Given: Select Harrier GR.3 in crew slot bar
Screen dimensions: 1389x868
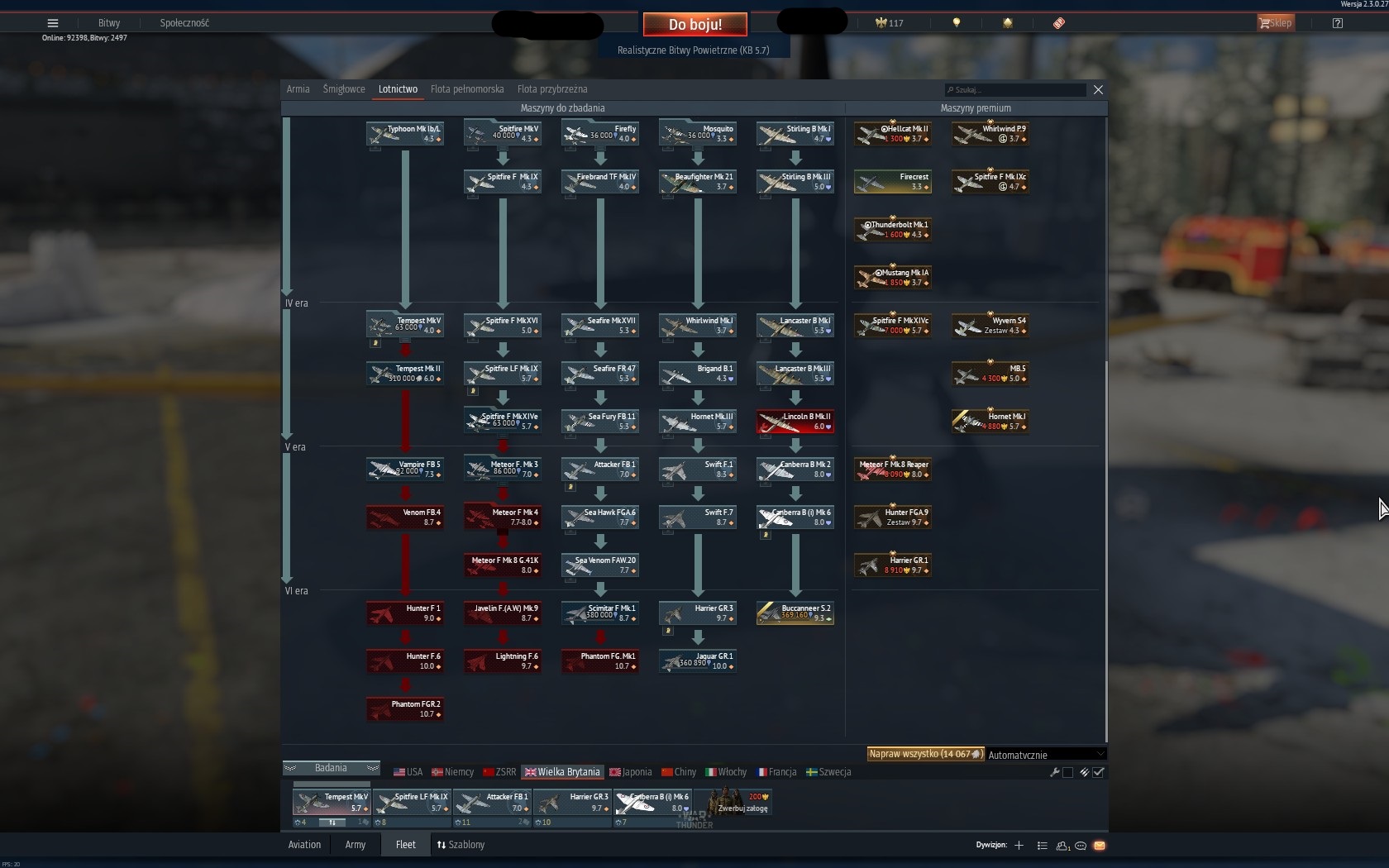Looking at the screenshot, I should pyautogui.click(x=574, y=803).
